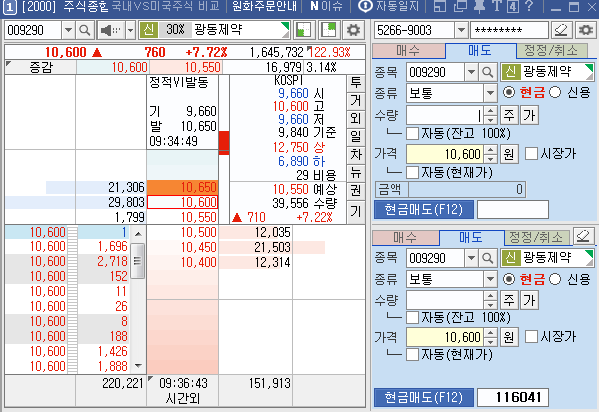Check 자동(현재가) in lower order panel
The height and width of the screenshot is (412, 599).
pos(412,354)
